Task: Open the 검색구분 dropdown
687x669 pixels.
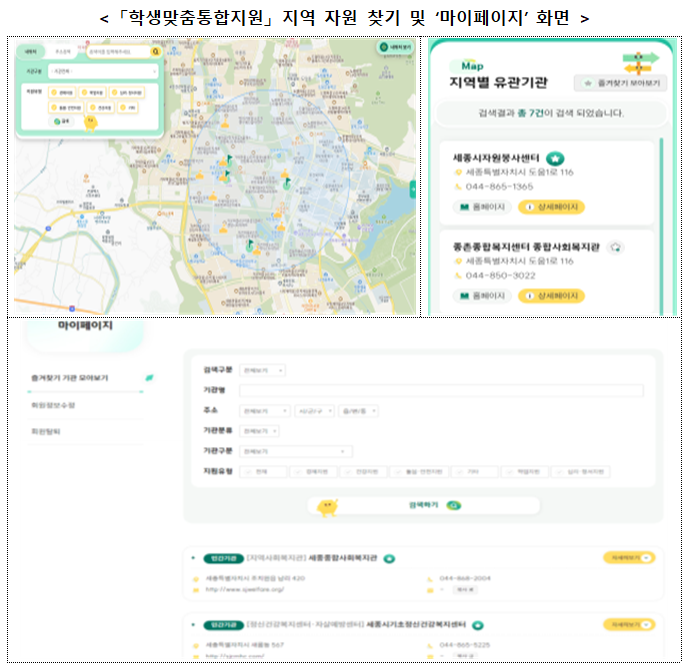Action: pos(262,371)
